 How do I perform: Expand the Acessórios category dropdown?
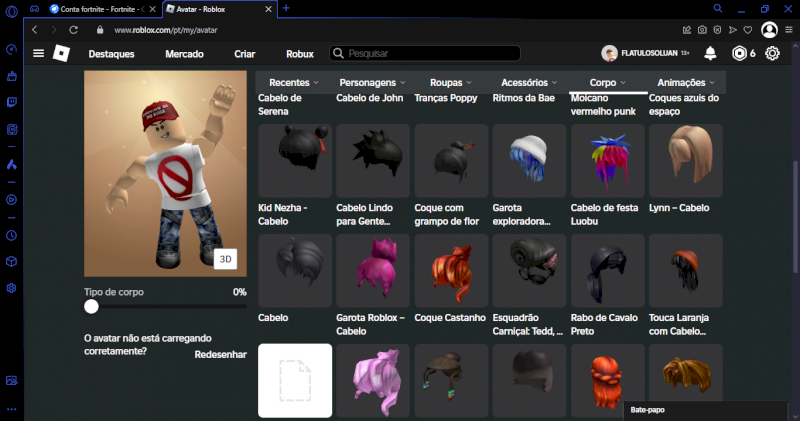click(x=530, y=82)
